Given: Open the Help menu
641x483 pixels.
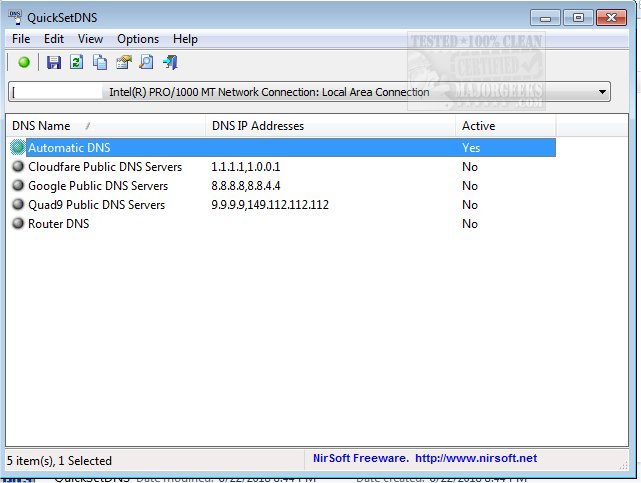Looking at the screenshot, I should coord(185,39).
